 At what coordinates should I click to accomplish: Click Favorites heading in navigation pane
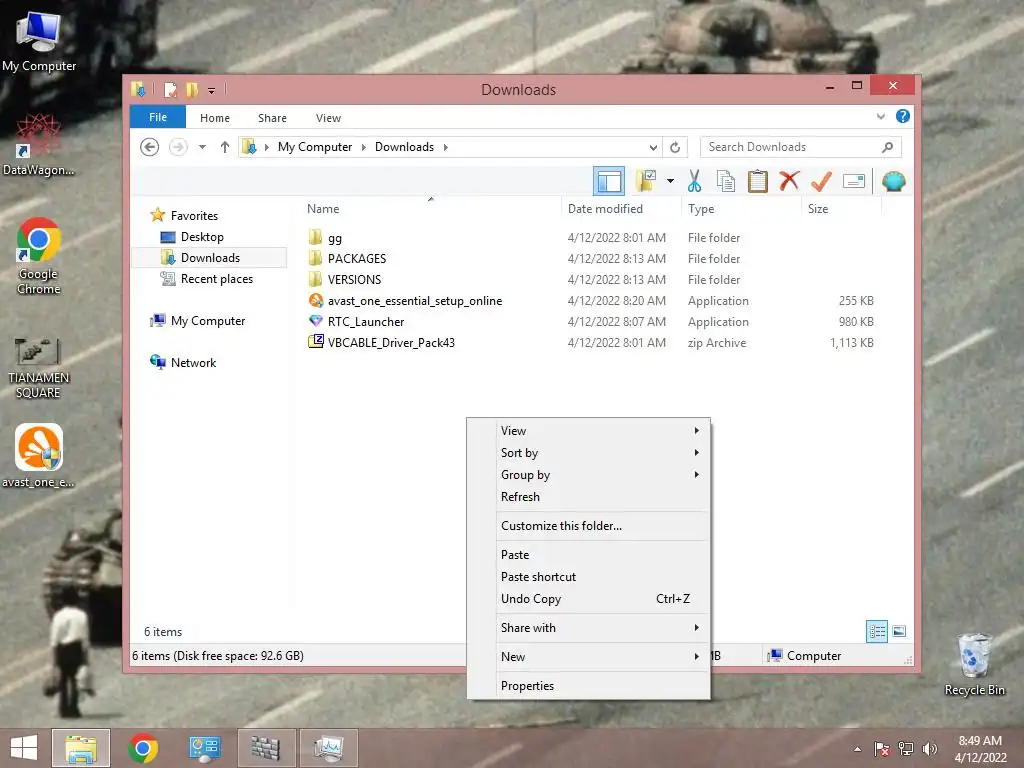coord(194,216)
